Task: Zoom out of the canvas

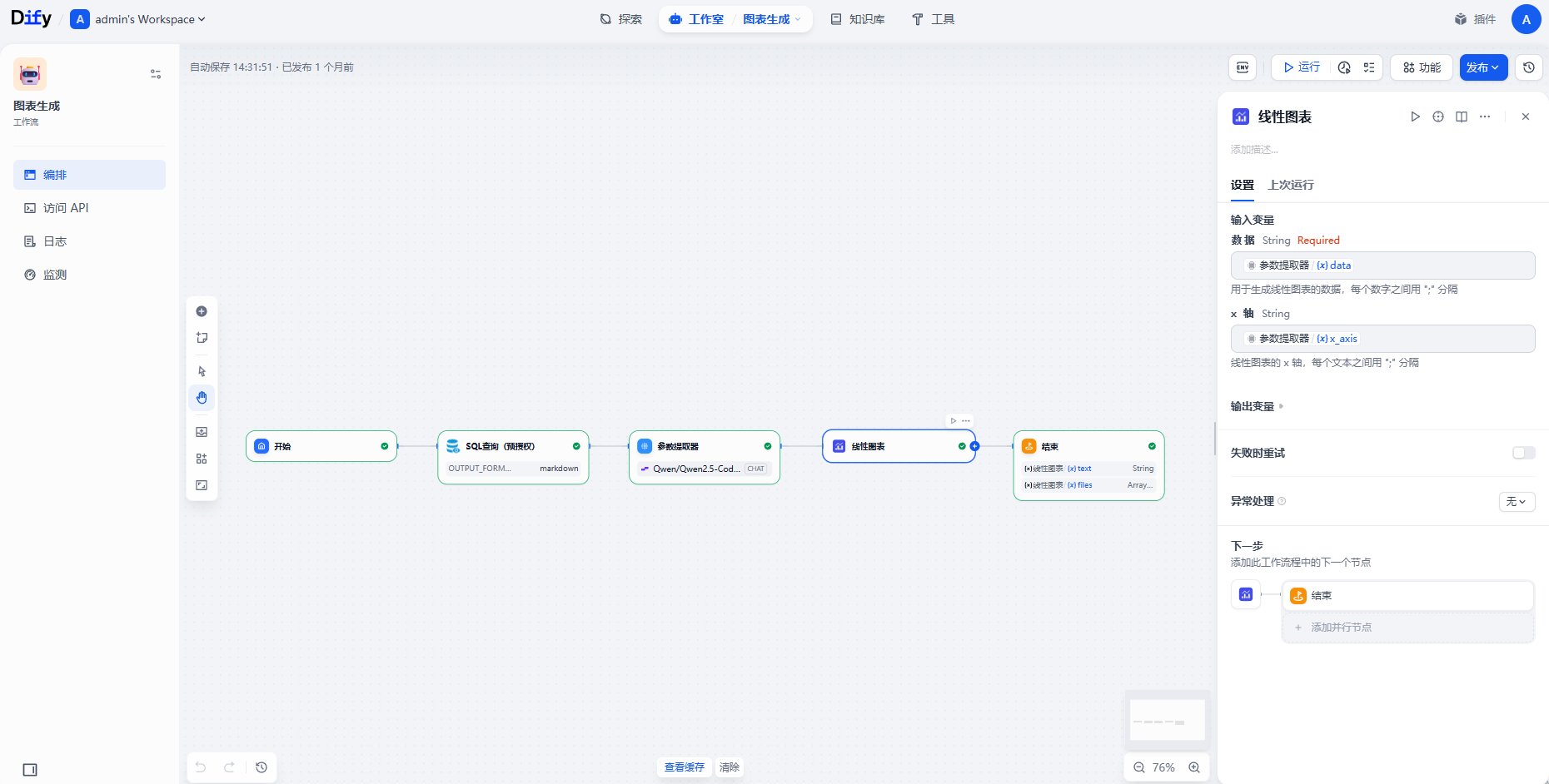Action: point(1138,767)
